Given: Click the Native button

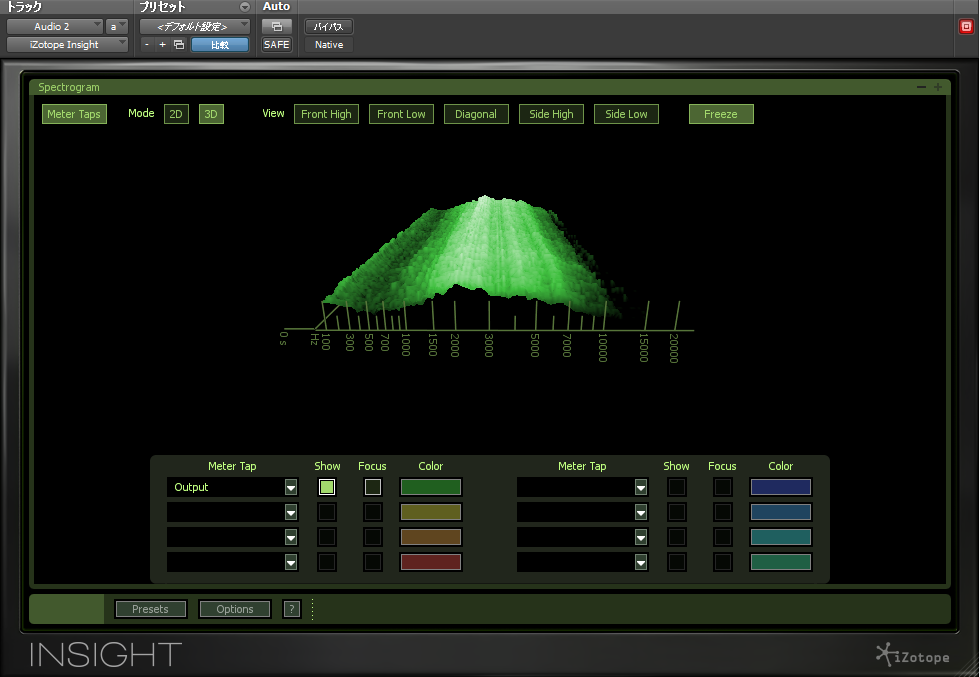Looking at the screenshot, I should [329, 44].
